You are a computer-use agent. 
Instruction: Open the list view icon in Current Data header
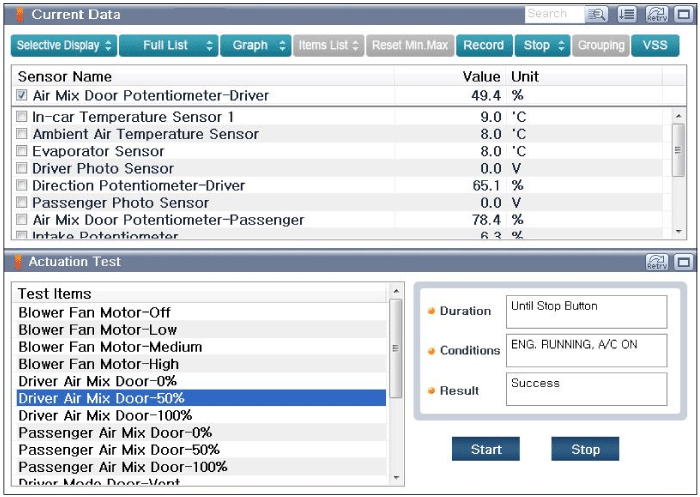click(627, 15)
